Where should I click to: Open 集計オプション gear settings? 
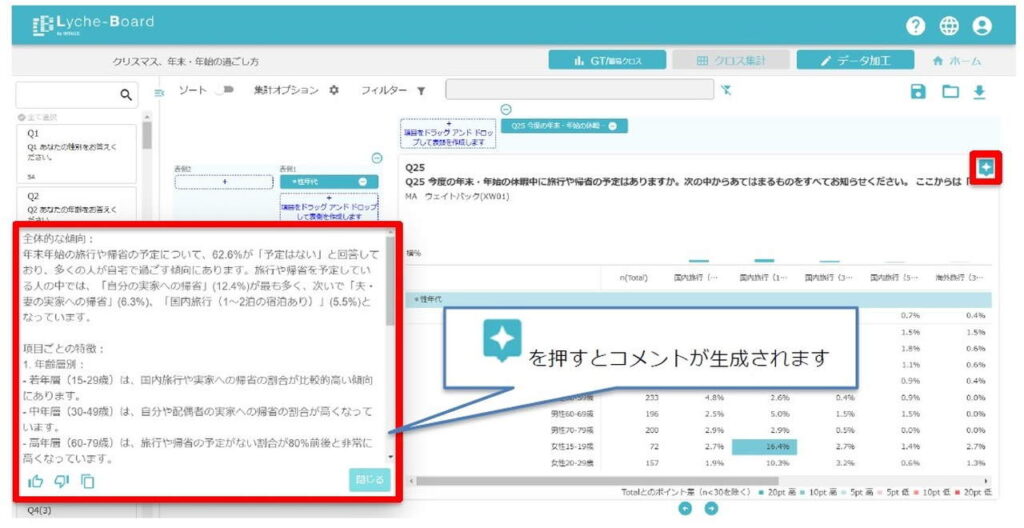pyautogui.click(x=334, y=90)
